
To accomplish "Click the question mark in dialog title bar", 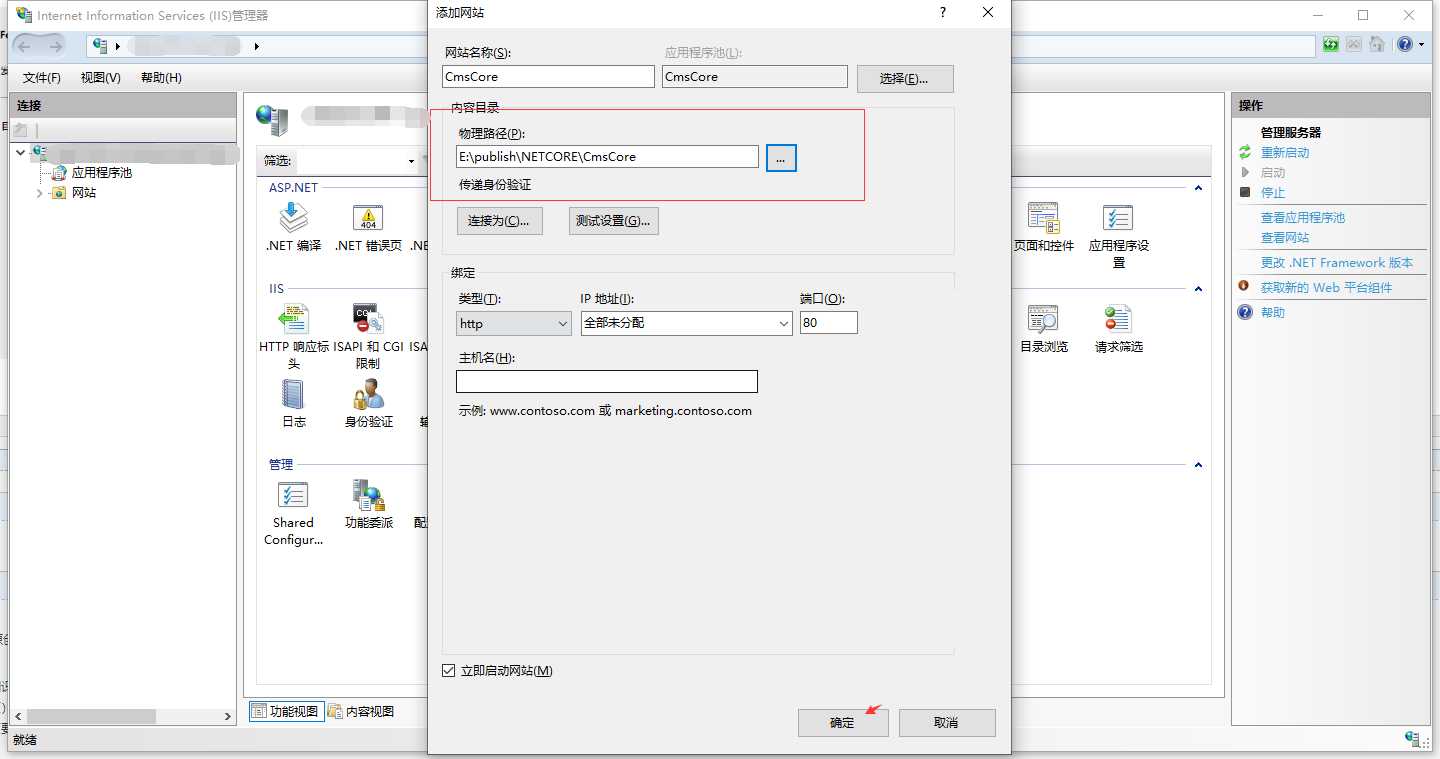I will 942,12.
